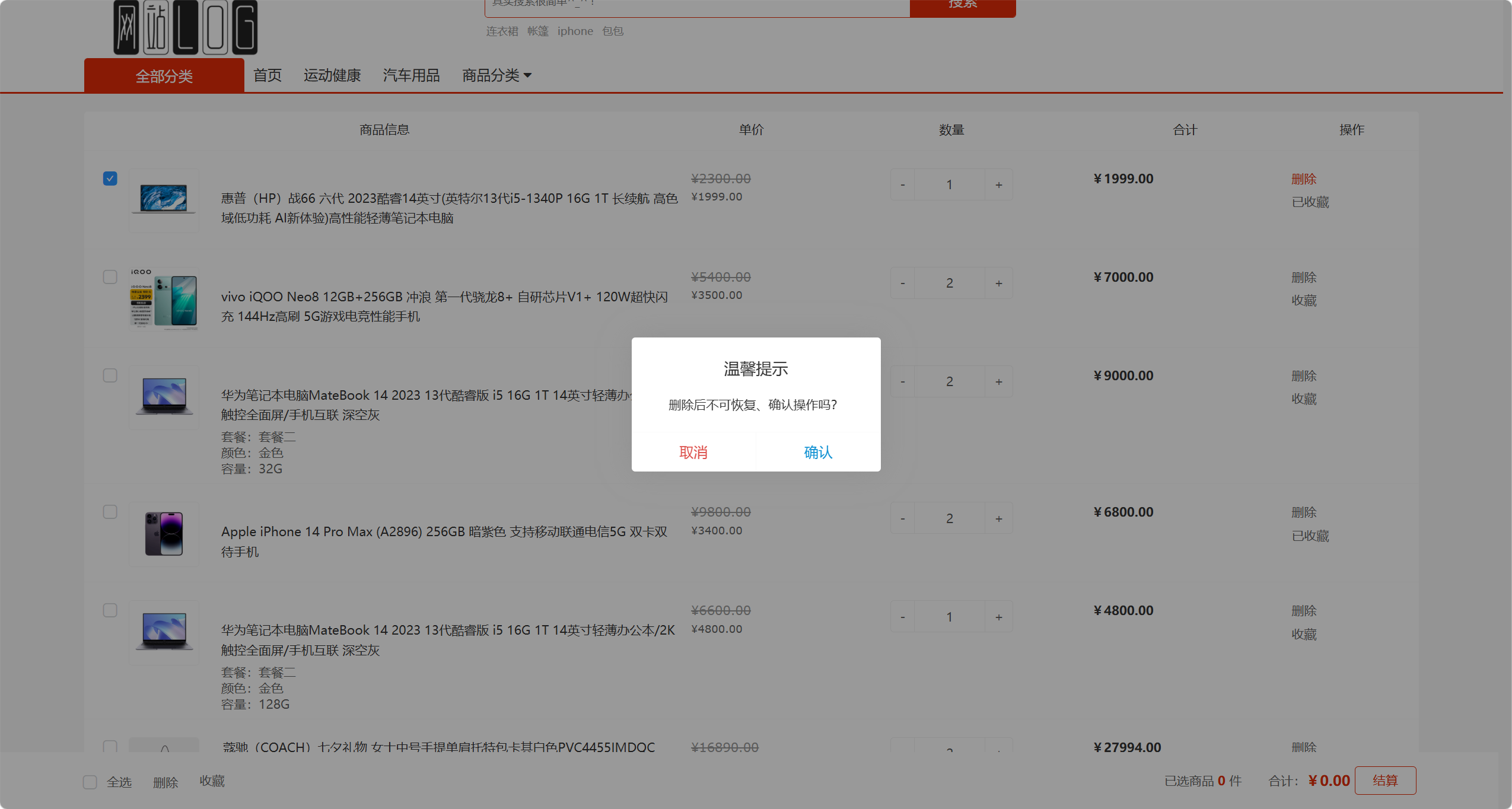The height and width of the screenshot is (809, 1512).
Task: Decrease quantity of iPhone 14 Pro Max
Action: point(903,518)
